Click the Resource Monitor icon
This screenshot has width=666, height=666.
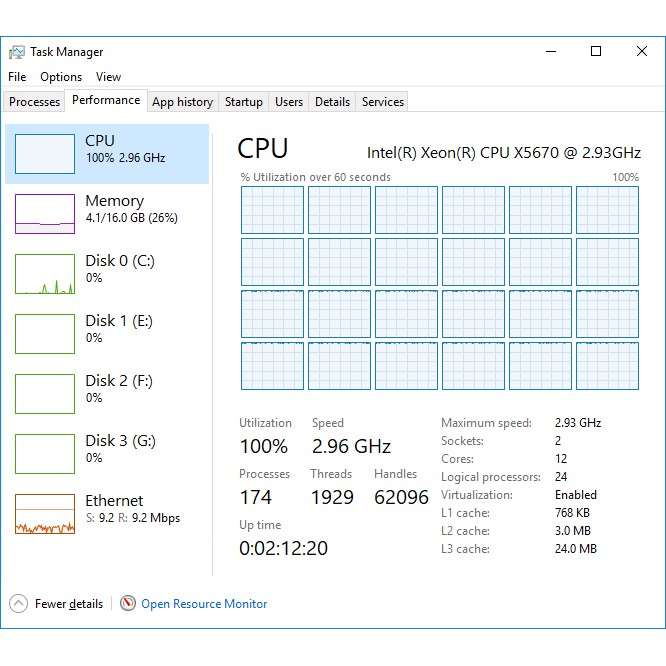pos(128,603)
